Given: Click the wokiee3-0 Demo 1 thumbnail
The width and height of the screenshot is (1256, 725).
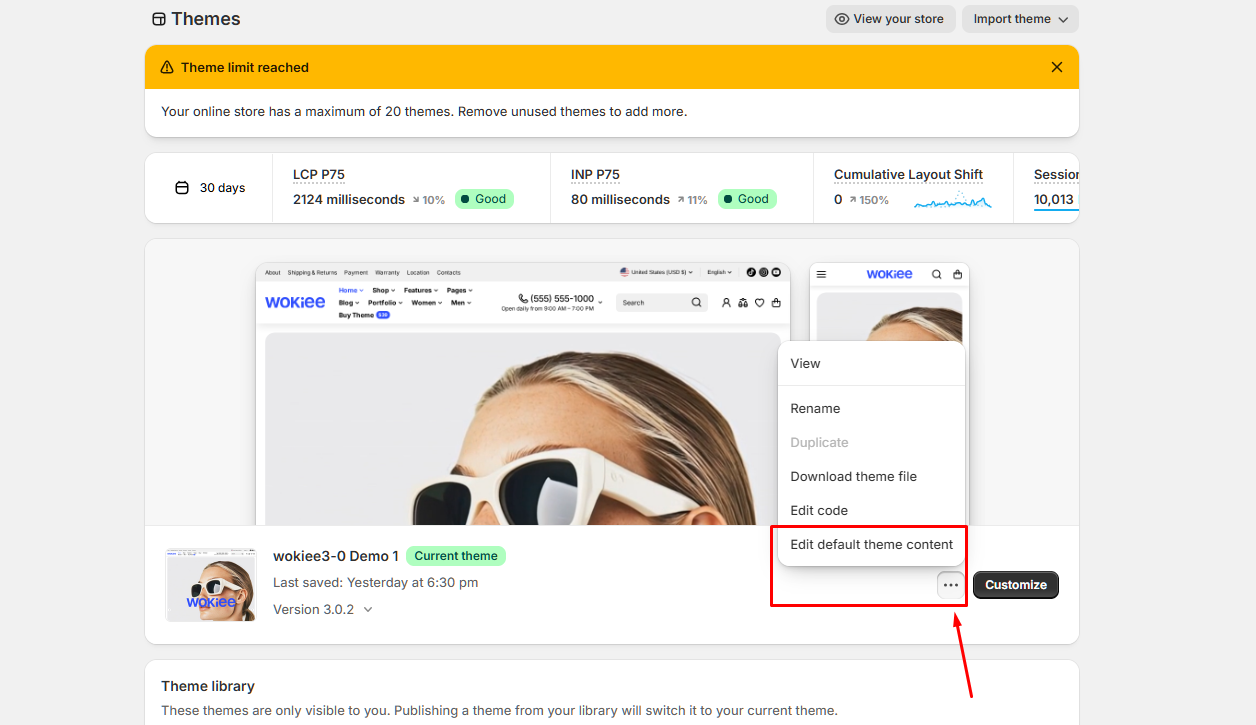Looking at the screenshot, I should (x=211, y=584).
